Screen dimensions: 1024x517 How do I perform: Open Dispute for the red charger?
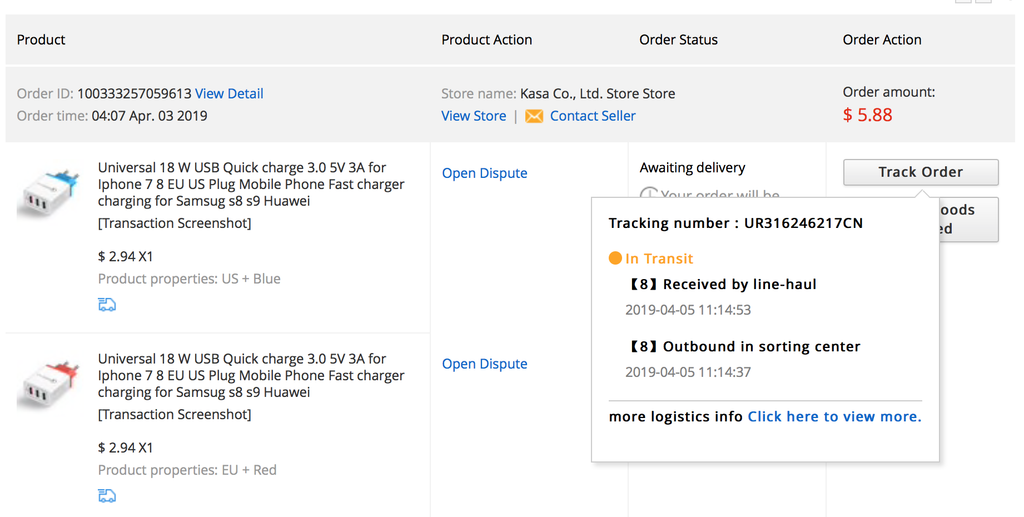click(485, 364)
